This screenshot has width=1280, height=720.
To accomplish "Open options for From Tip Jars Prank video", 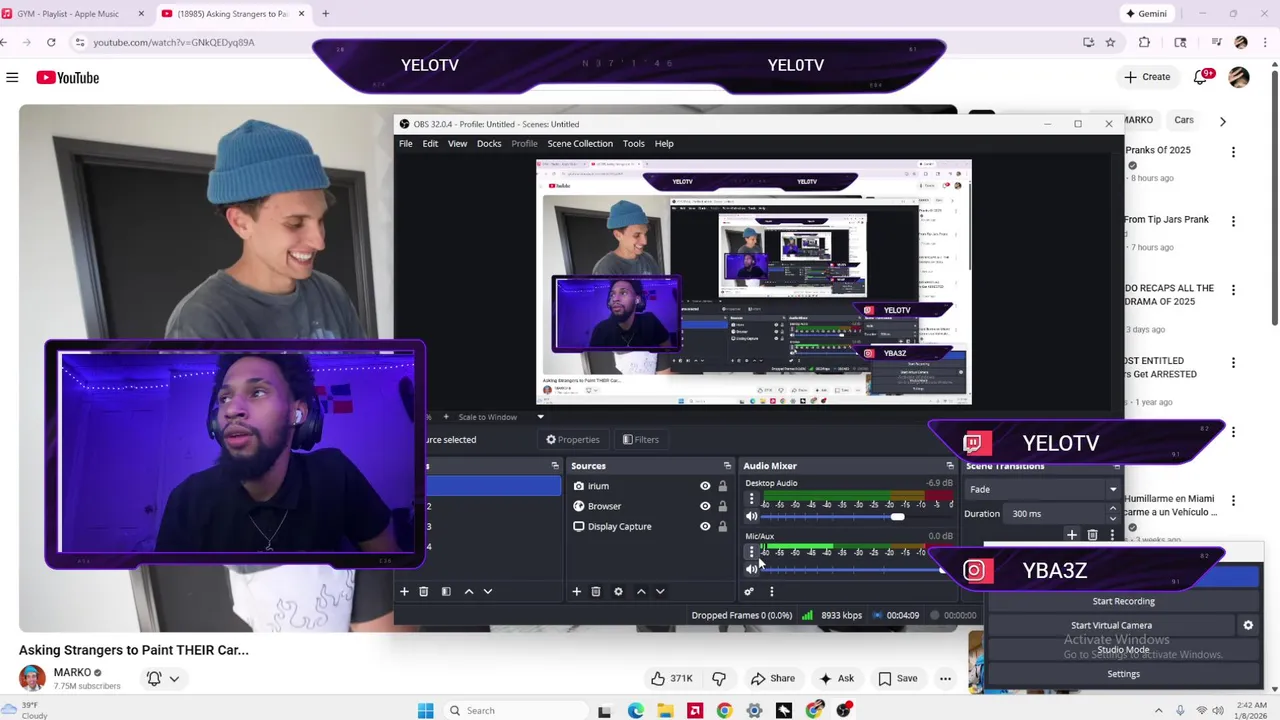I will point(1233,221).
